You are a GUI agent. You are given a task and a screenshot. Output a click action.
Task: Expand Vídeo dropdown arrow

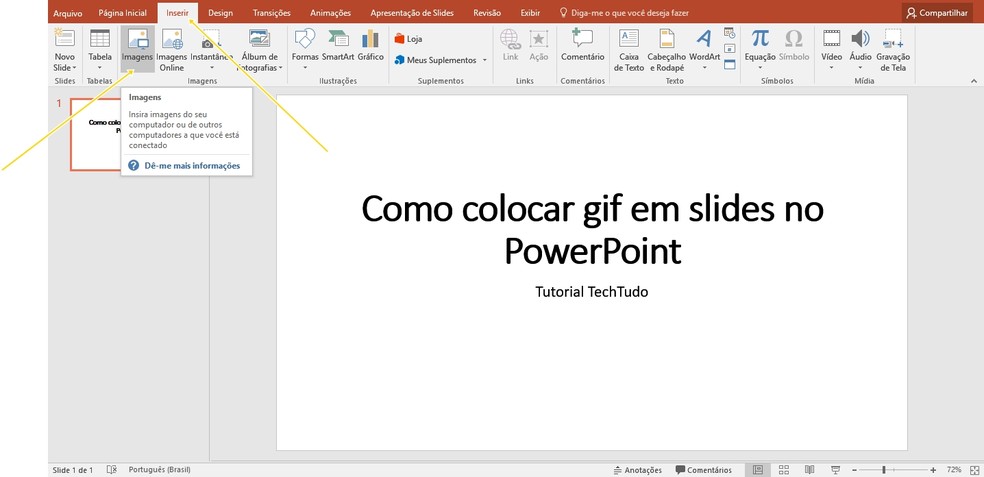click(832, 68)
